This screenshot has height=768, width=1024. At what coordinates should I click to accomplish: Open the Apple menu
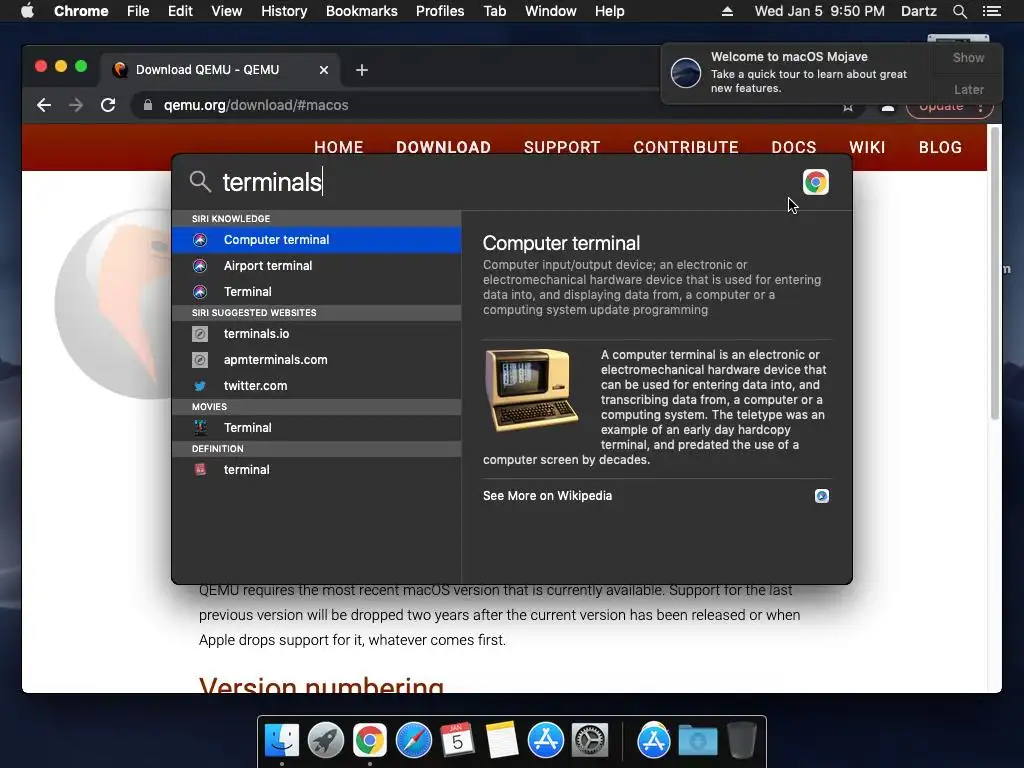pos(27,11)
